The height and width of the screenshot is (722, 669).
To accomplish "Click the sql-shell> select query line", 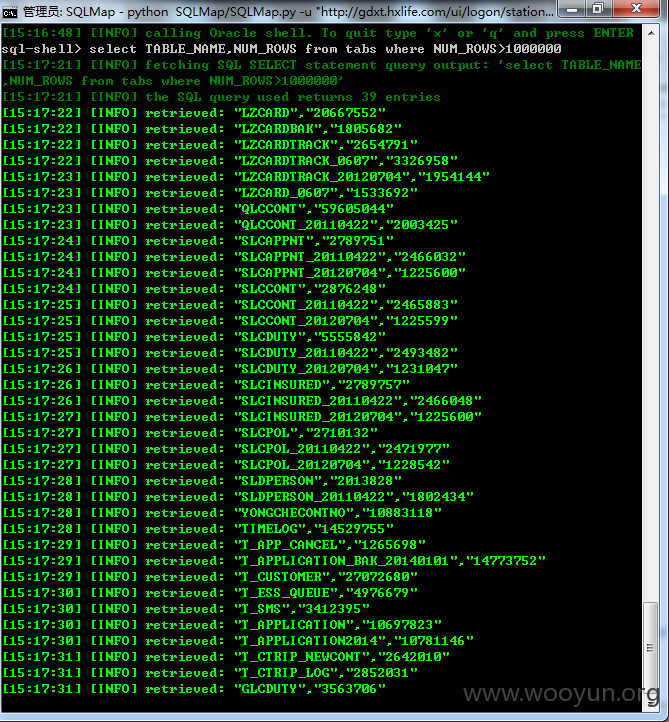I will click(281, 49).
